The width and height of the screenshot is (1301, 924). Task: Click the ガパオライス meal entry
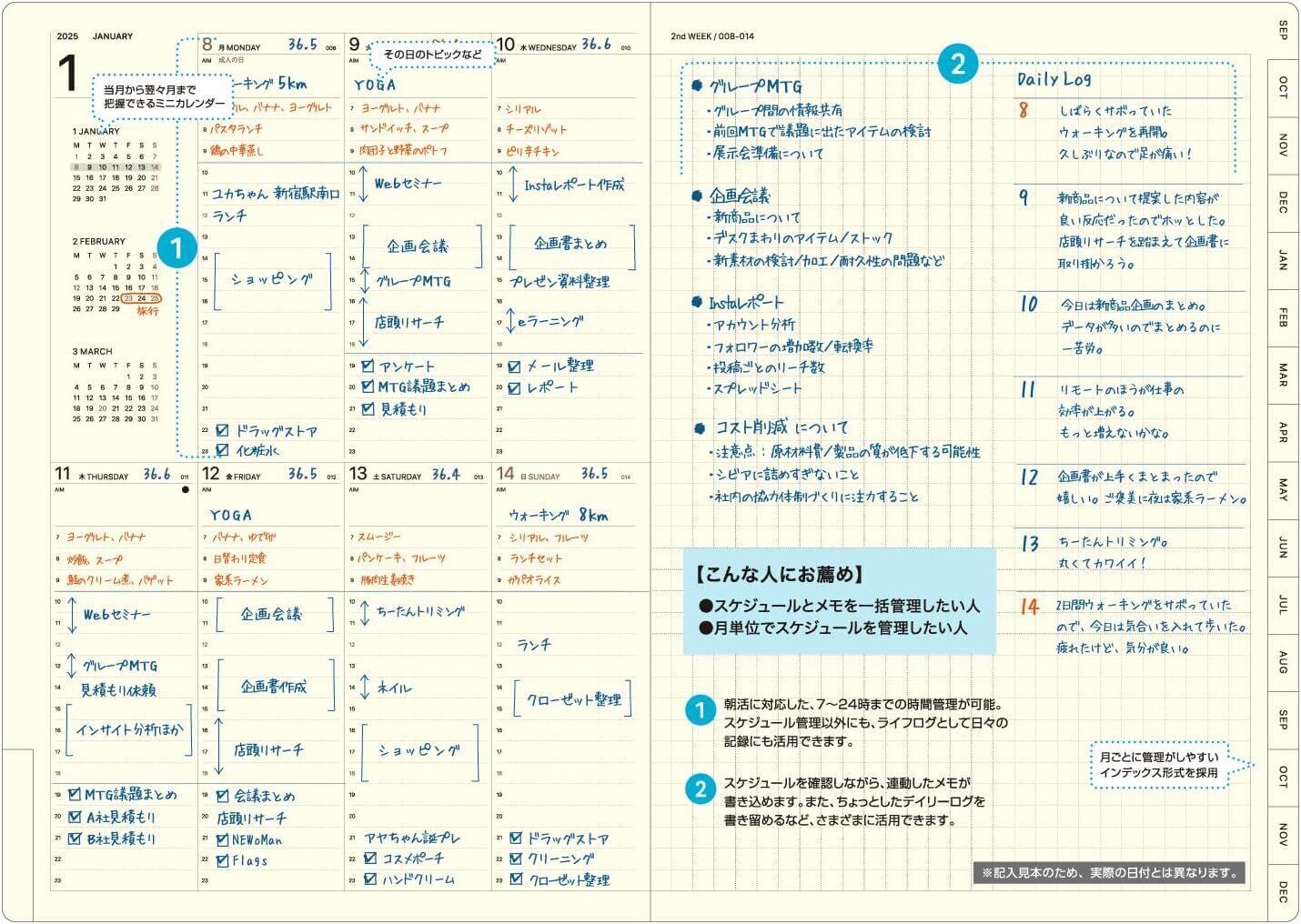click(x=534, y=580)
